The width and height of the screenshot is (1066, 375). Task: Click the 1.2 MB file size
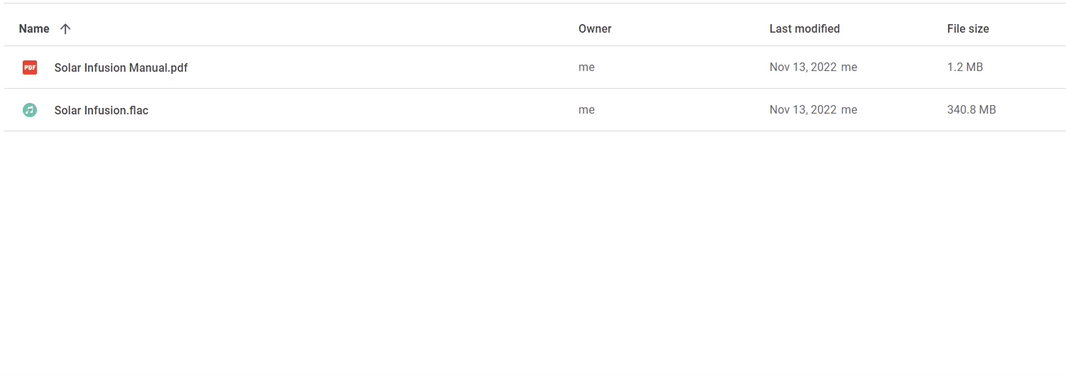[x=965, y=67]
